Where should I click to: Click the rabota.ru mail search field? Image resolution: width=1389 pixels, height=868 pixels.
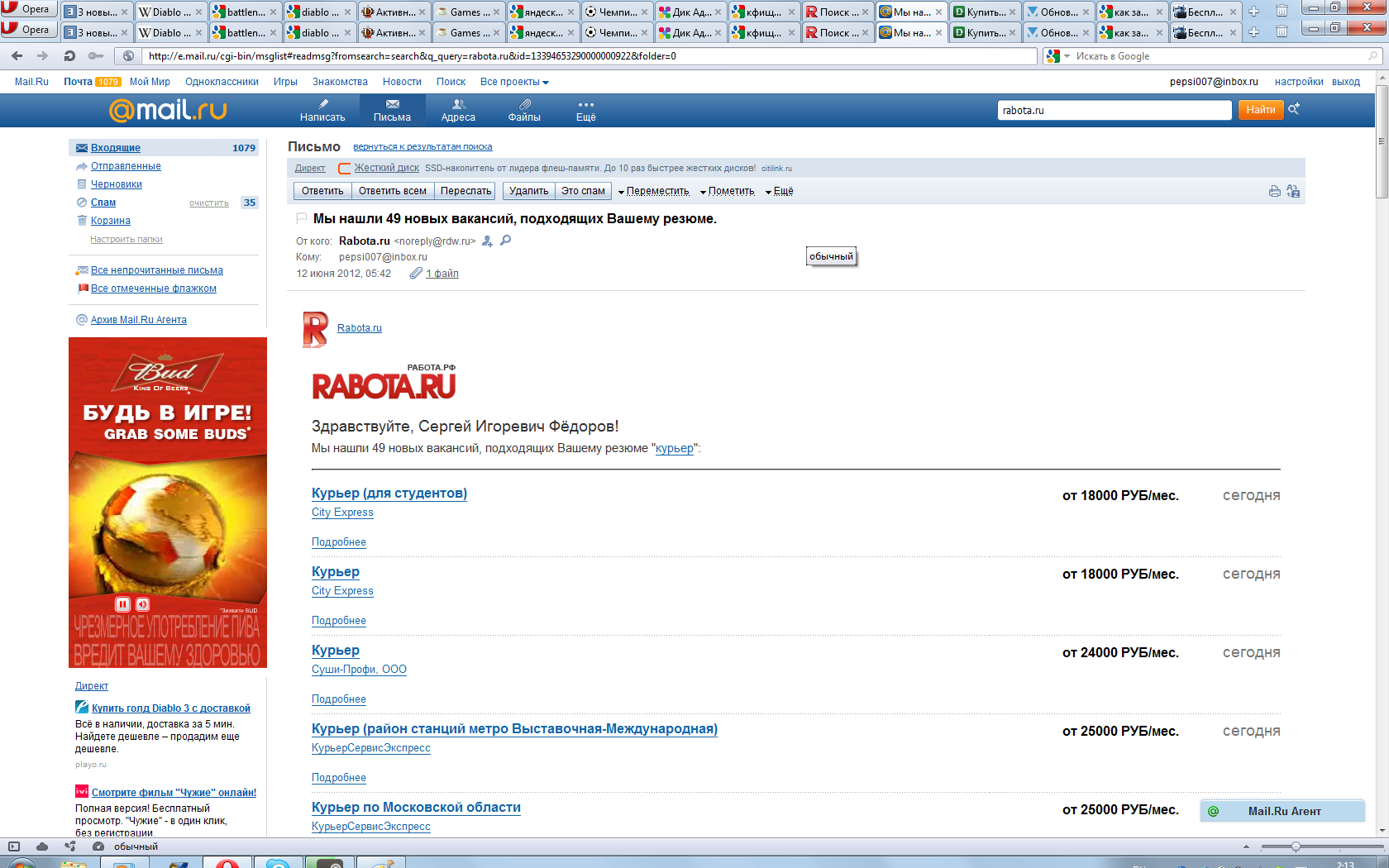(x=1113, y=110)
